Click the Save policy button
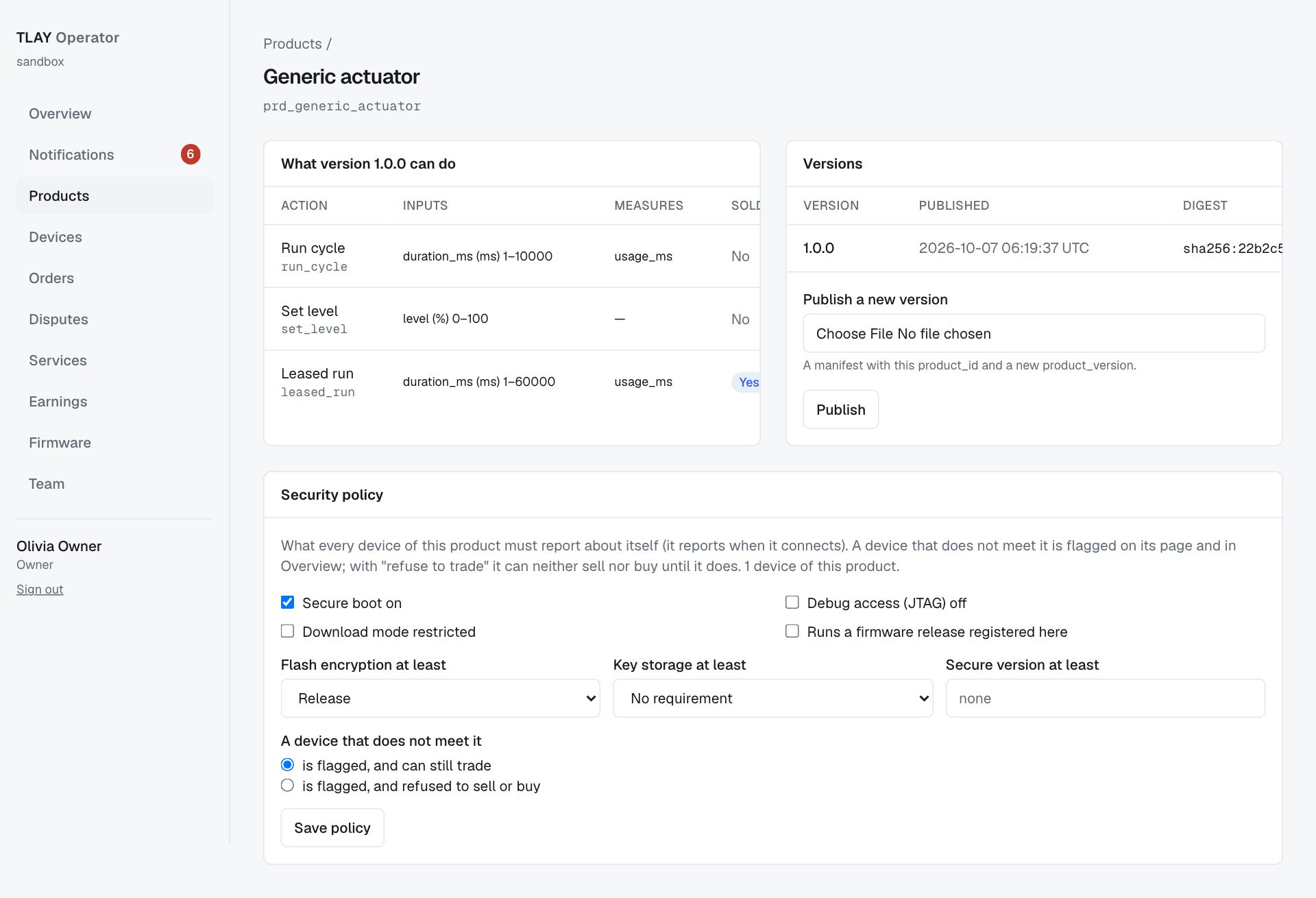The width and height of the screenshot is (1316, 898). point(332,828)
